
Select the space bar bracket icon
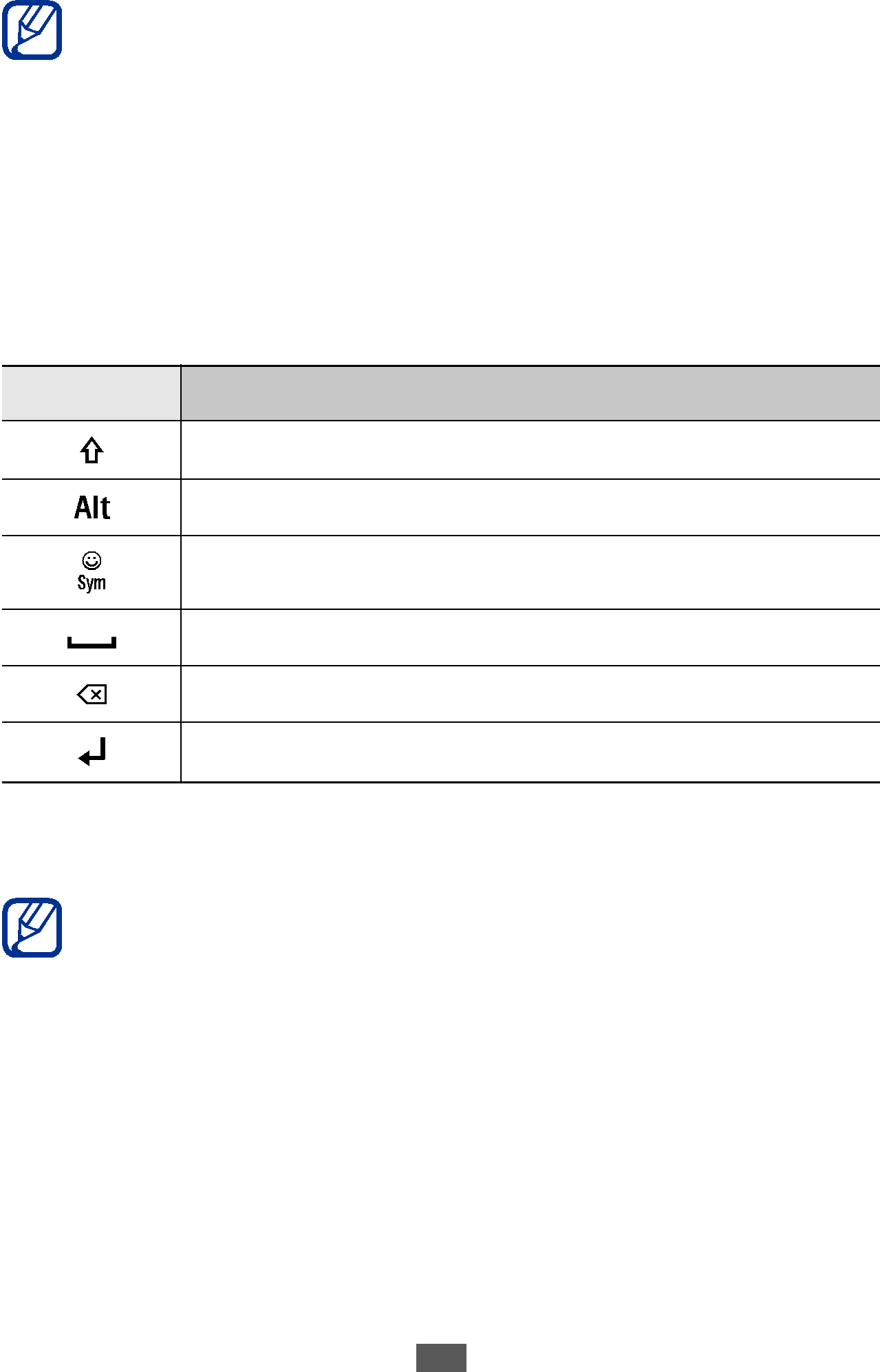click(x=92, y=642)
